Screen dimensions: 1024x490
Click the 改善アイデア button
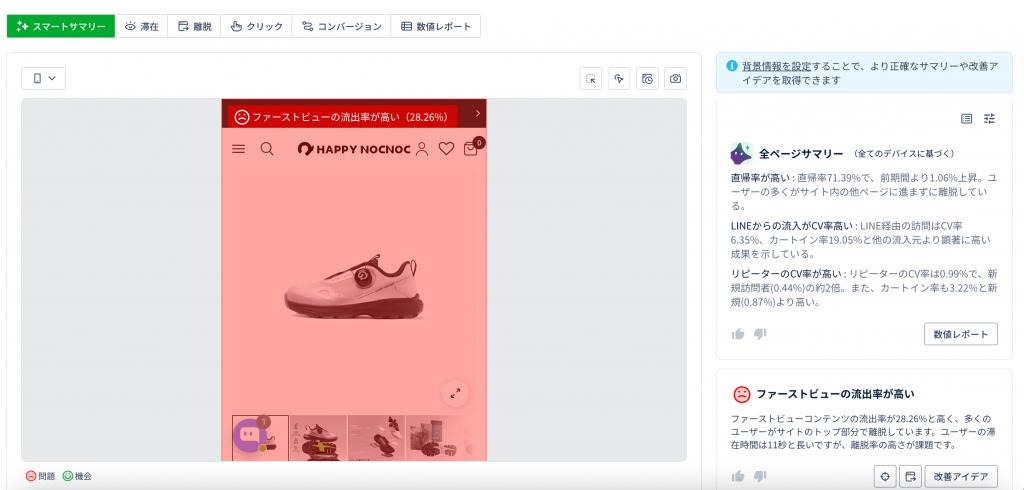pyautogui.click(x=961, y=477)
